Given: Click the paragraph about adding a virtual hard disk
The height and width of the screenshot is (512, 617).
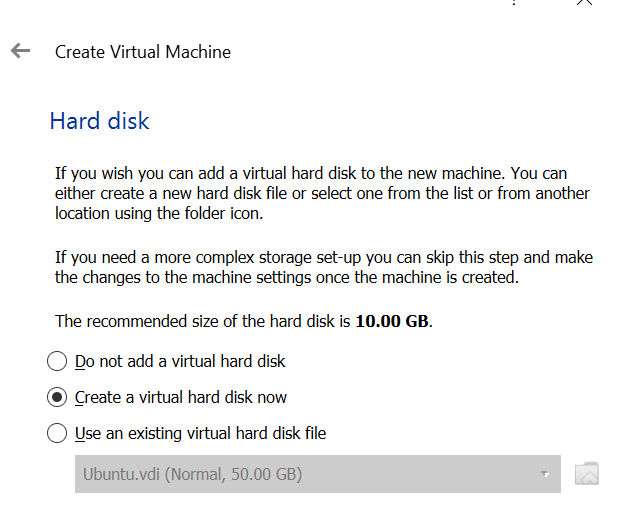Looking at the screenshot, I should pos(322,193).
